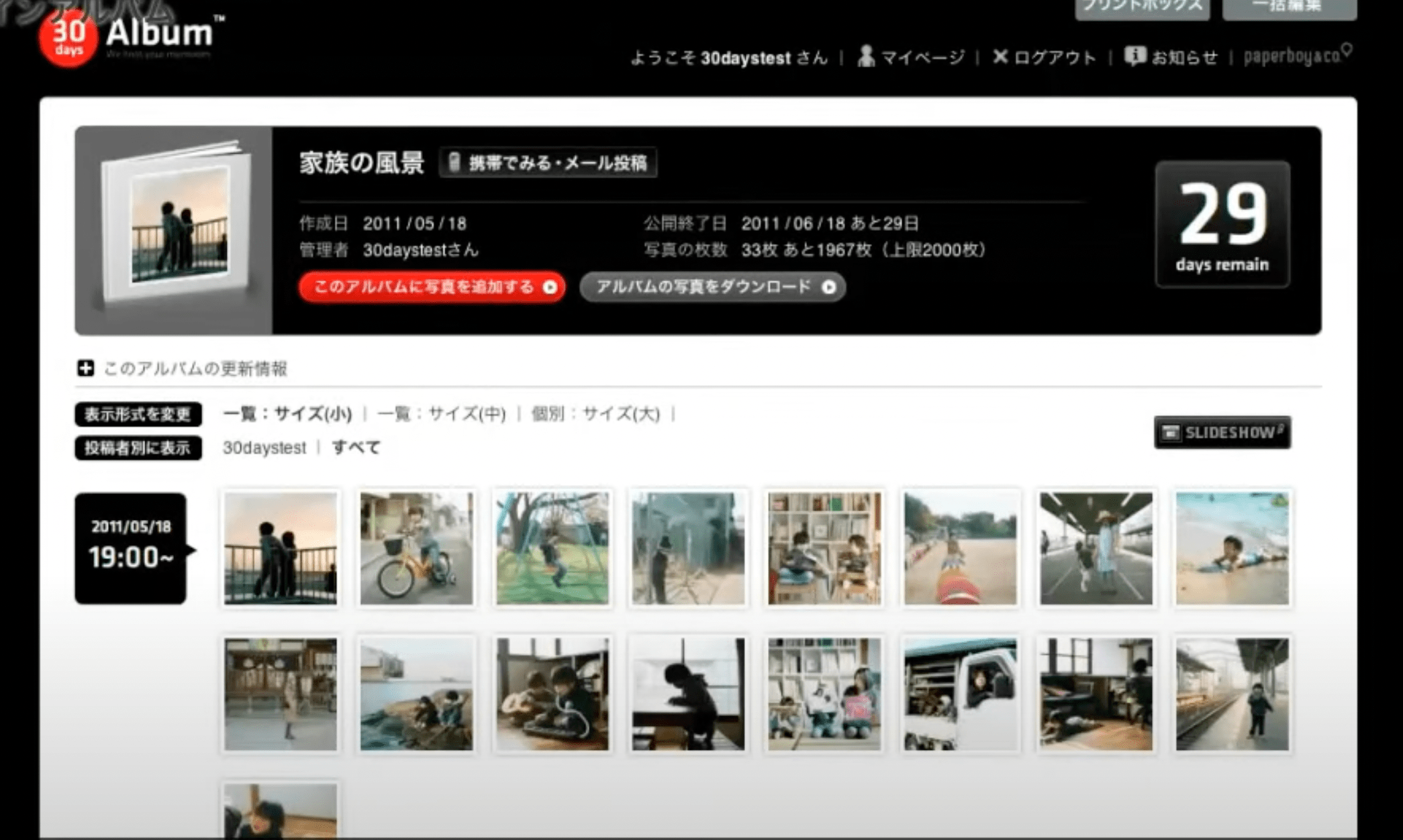Click album title 家族の風景
Screen dimensions: 1403x840
click(x=361, y=163)
